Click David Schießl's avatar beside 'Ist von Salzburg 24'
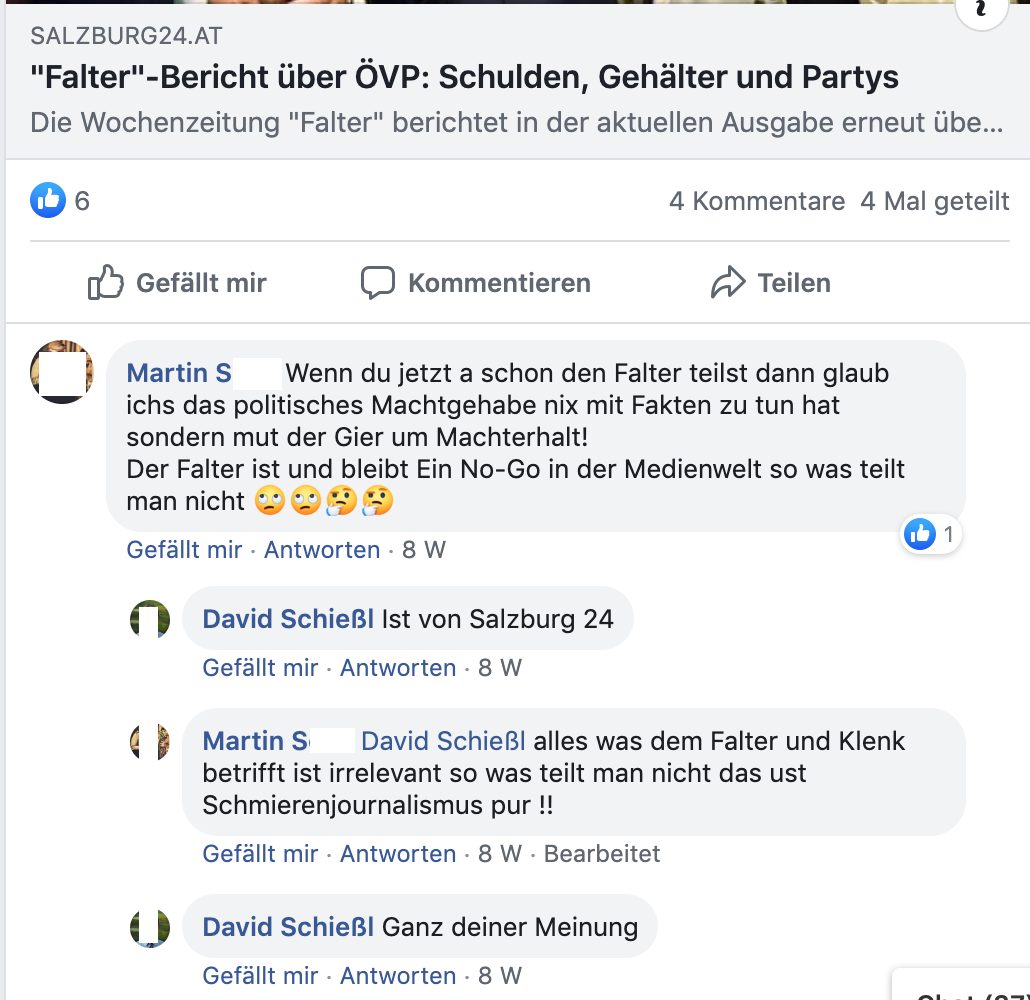The height and width of the screenshot is (1000, 1030). point(150,619)
